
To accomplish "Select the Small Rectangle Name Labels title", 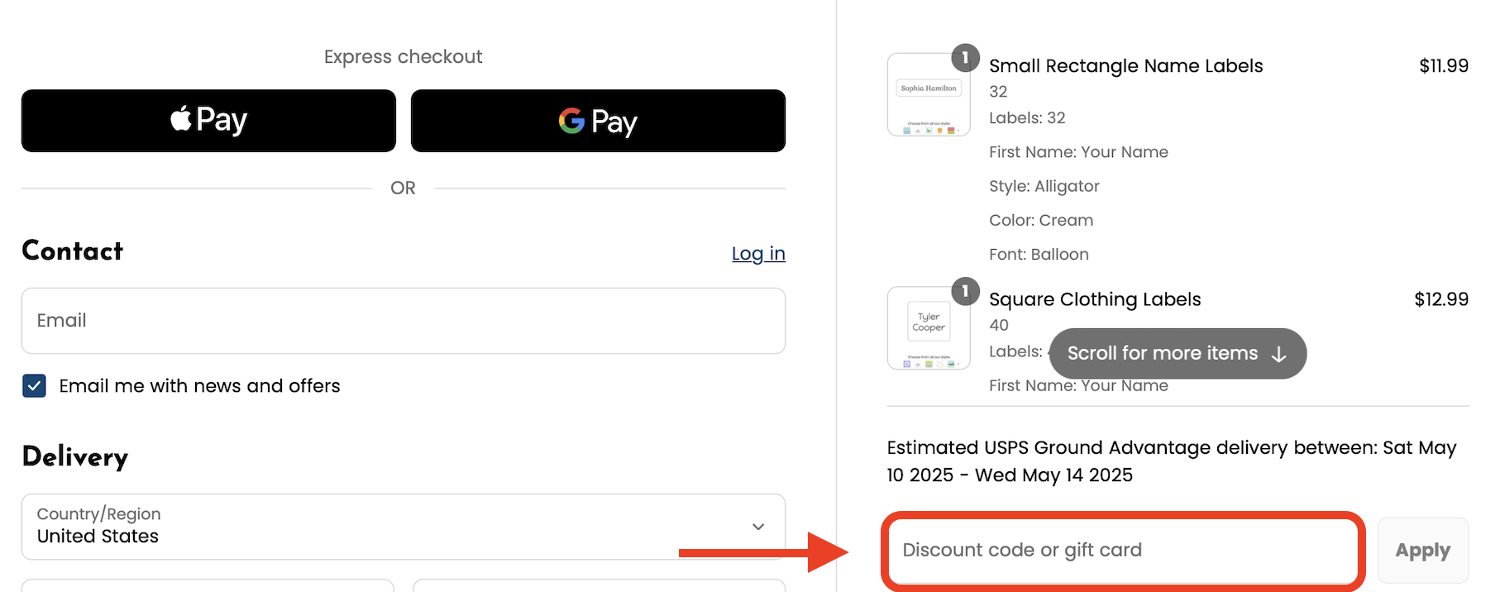I will point(1126,66).
